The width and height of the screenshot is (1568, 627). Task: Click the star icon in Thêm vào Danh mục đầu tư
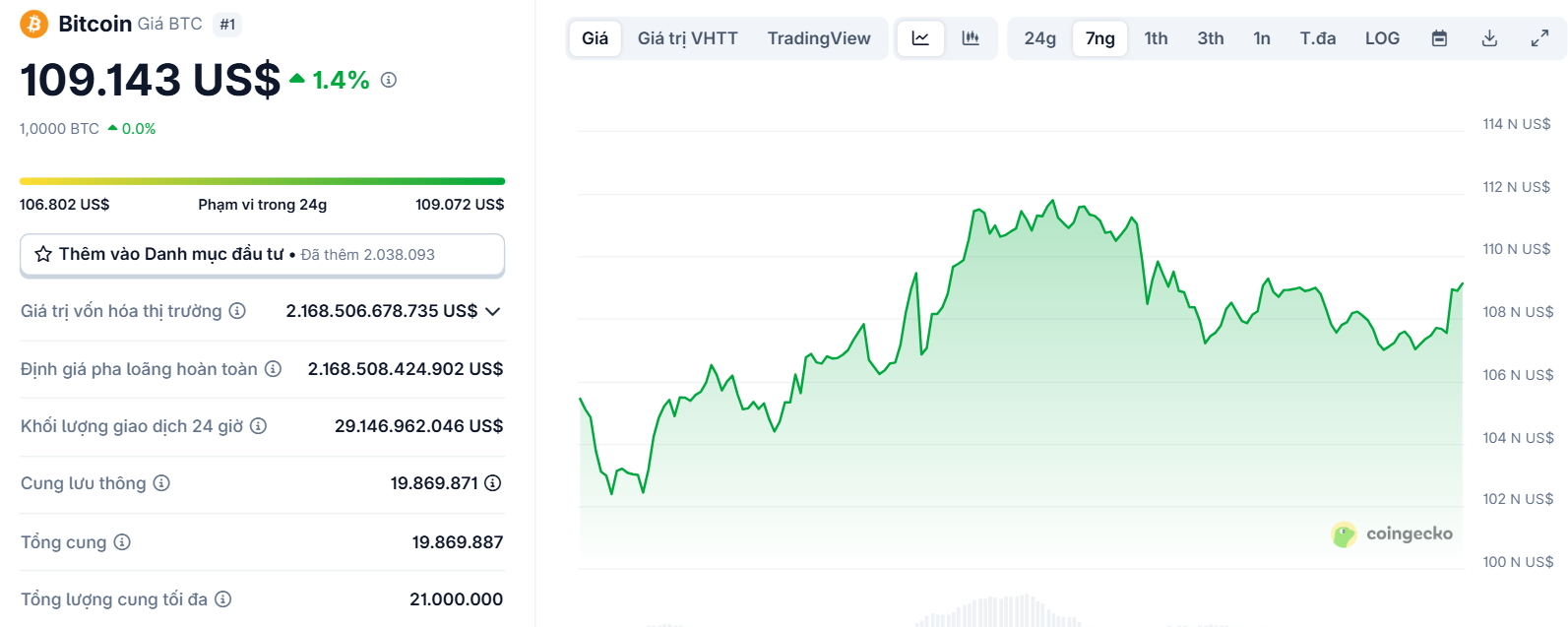coord(43,254)
